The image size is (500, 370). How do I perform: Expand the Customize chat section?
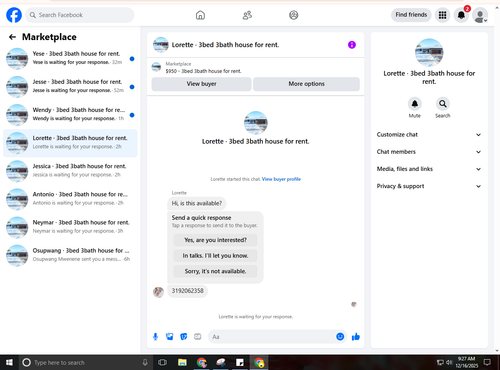pyautogui.click(x=429, y=135)
